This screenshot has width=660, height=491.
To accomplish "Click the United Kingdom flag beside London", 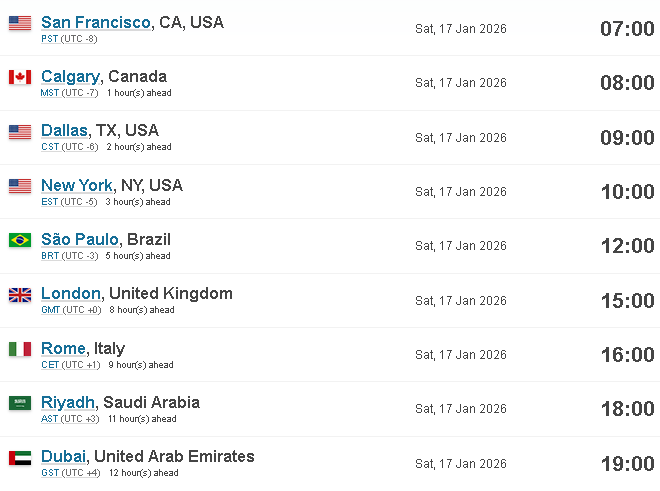I will (20, 295).
